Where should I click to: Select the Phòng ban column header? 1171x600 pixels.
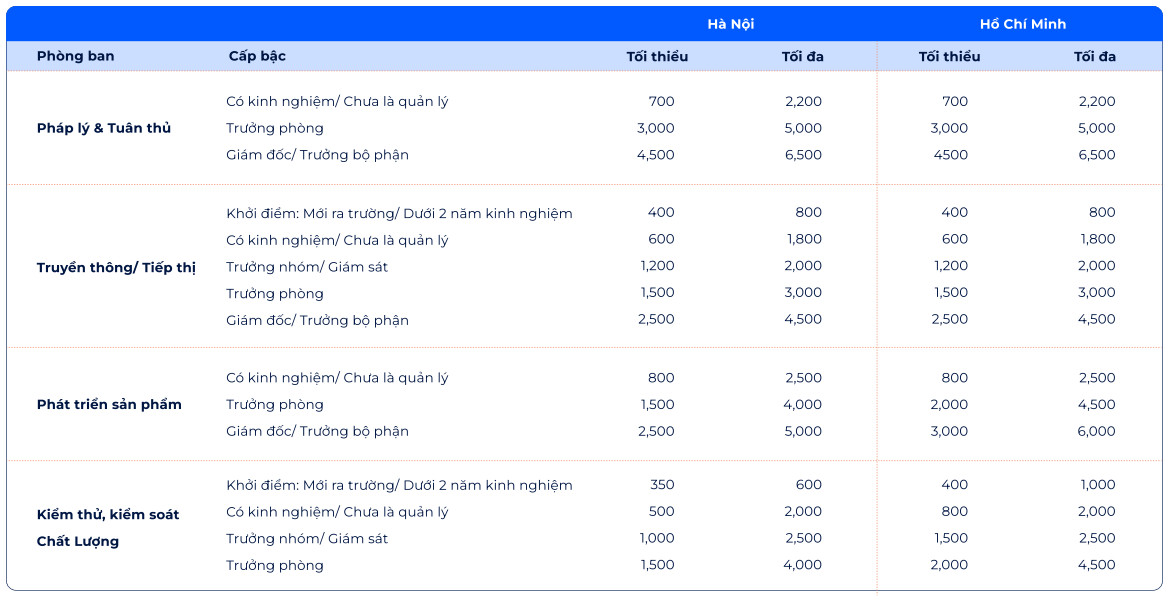point(75,56)
